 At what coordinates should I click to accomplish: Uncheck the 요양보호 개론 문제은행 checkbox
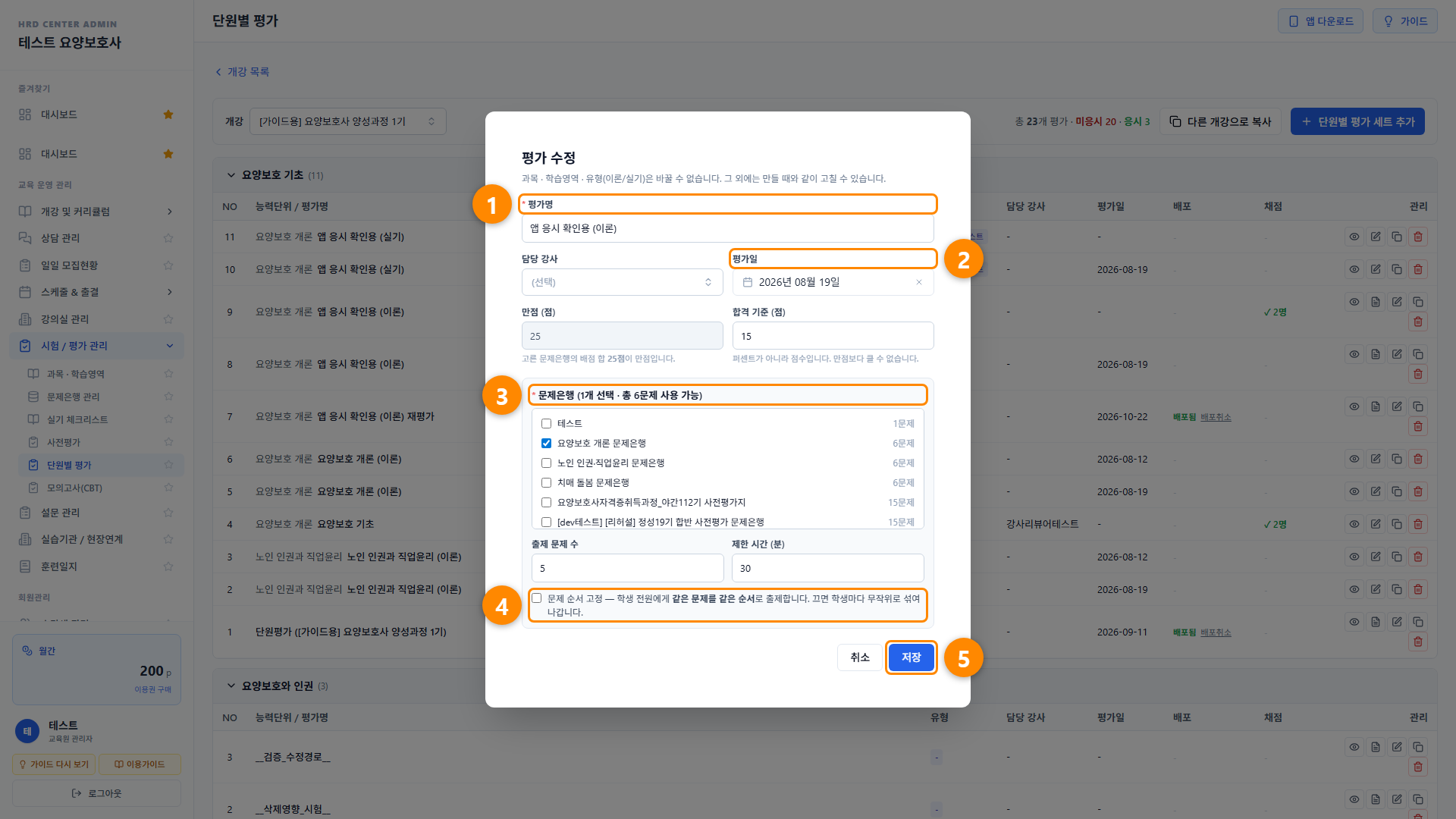pyautogui.click(x=546, y=444)
